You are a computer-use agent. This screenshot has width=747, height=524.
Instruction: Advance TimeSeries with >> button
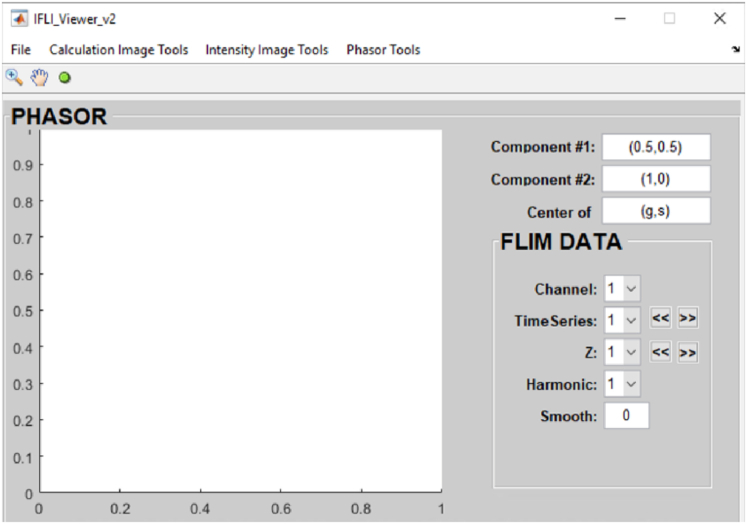(687, 319)
